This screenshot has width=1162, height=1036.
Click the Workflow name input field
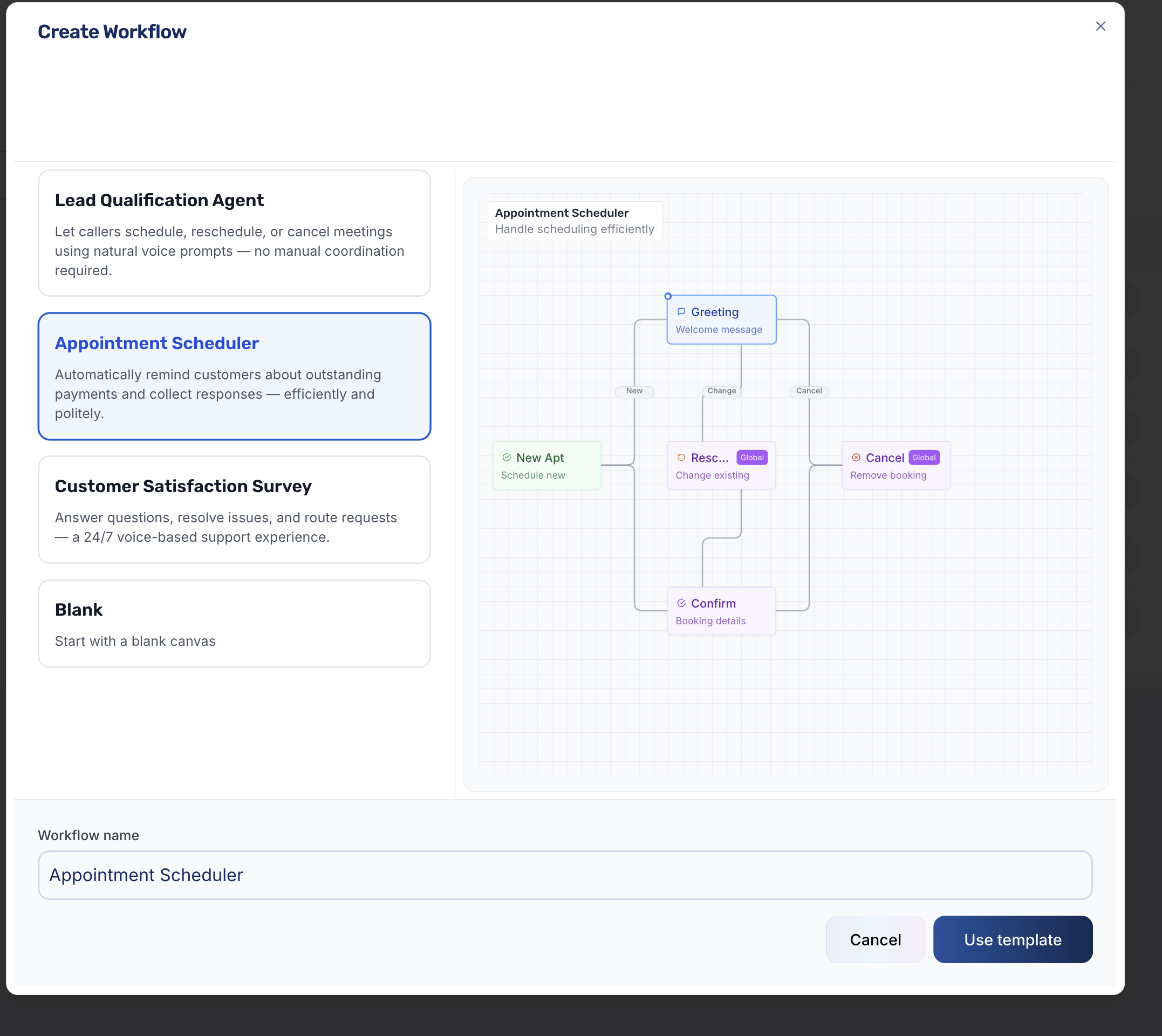click(x=565, y=875)
